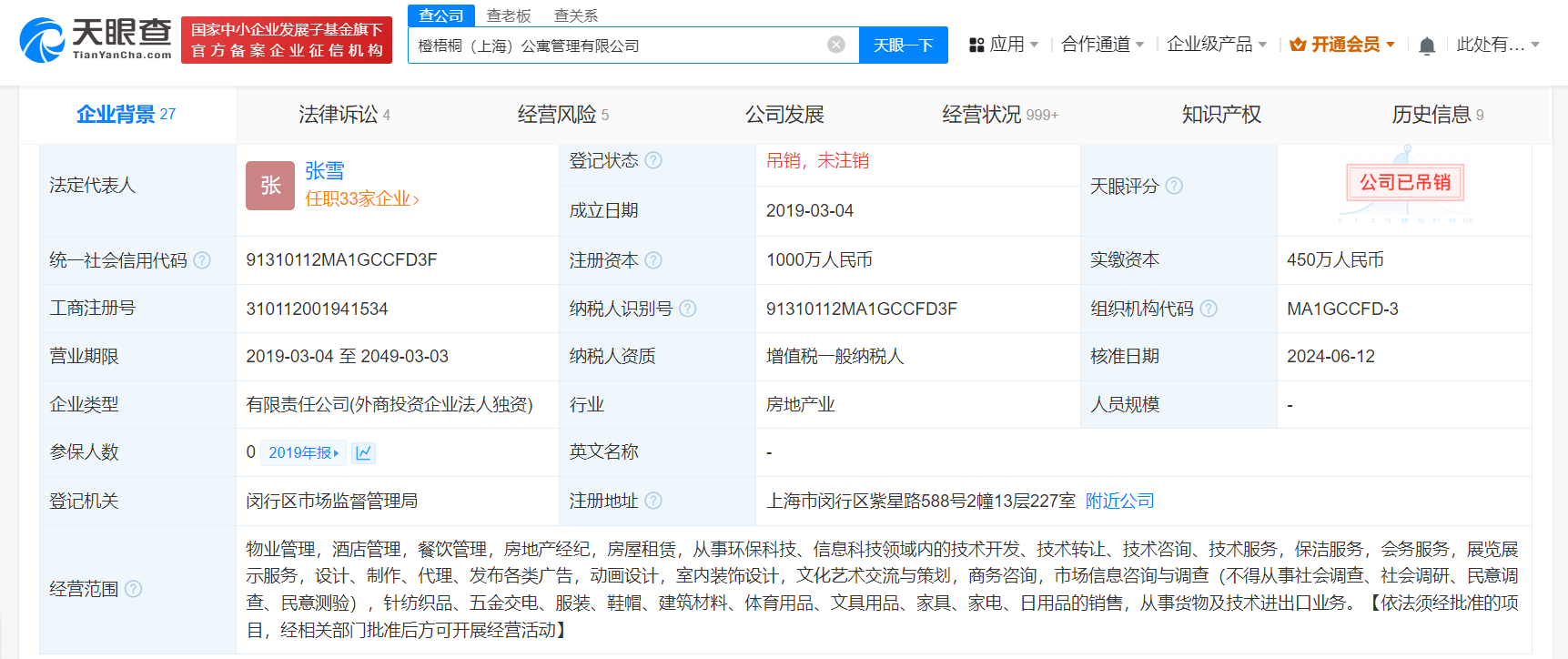This screenshot has height=659, width=1568.
Task: Switch to the 历史信息 tab
Action: click(x=1438, y=115)
